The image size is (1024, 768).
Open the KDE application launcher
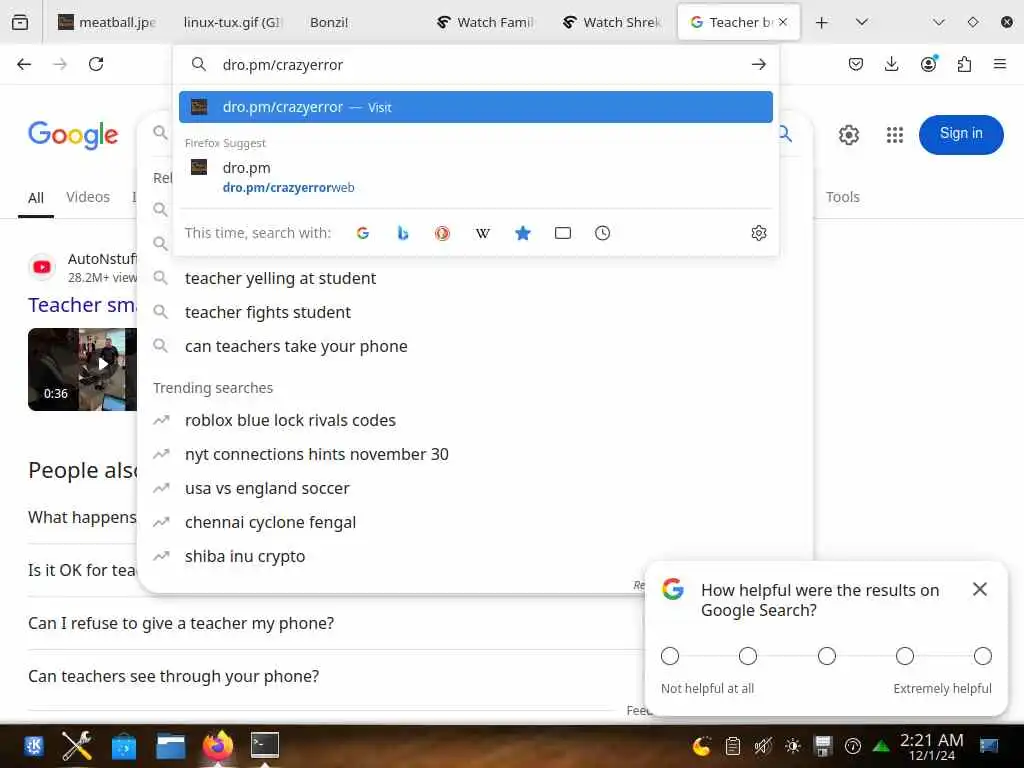coord(34,745)
